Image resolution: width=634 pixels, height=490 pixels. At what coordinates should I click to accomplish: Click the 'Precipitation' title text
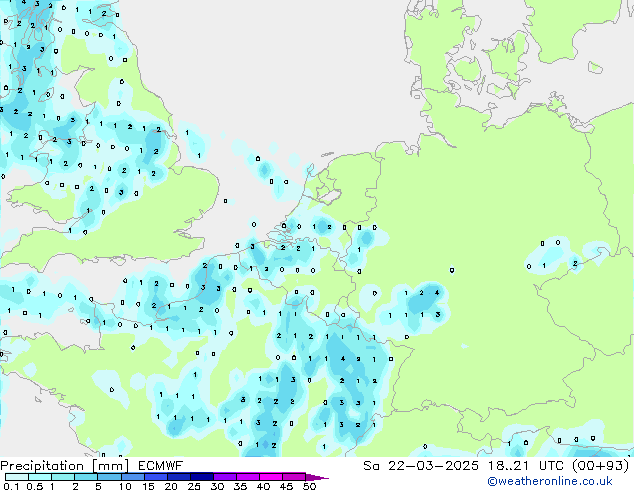[x=42, y=466]
